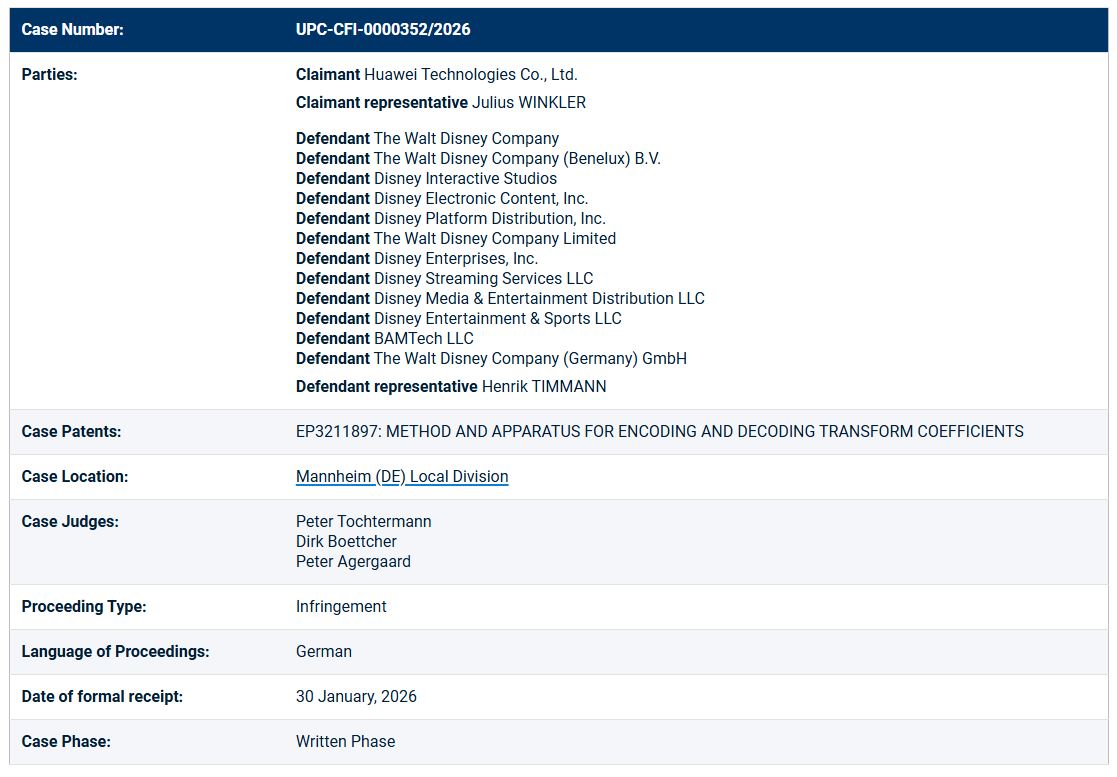1117x777 pixels.
Task: Click the Case Patents row label
Action: tap(71, 432)
